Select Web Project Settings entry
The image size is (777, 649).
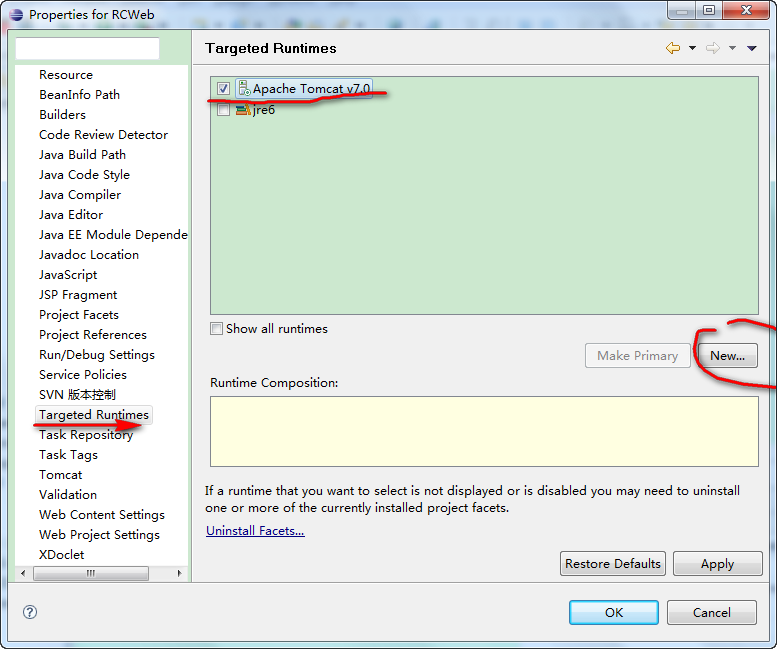point(99,535)
